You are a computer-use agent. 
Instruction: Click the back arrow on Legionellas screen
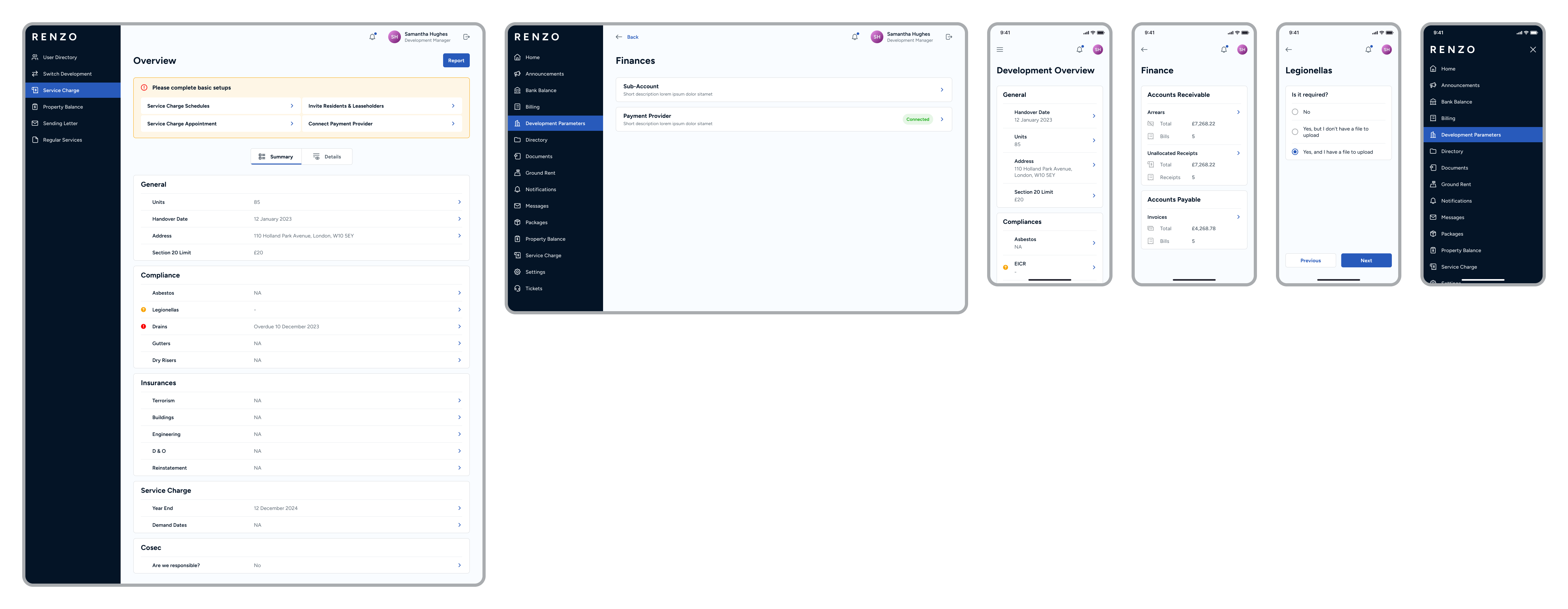coord(1289,50)
